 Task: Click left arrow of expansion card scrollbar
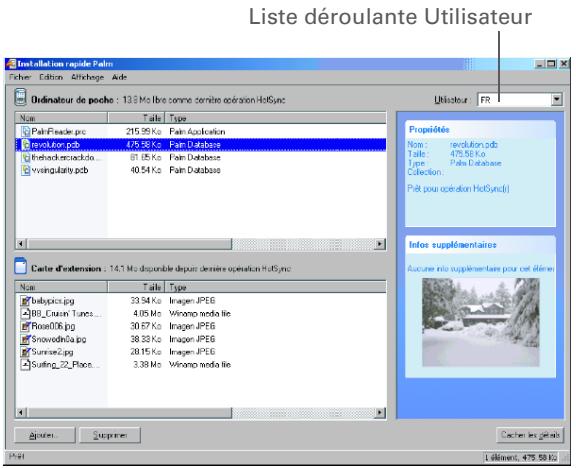tap(21, 413)
